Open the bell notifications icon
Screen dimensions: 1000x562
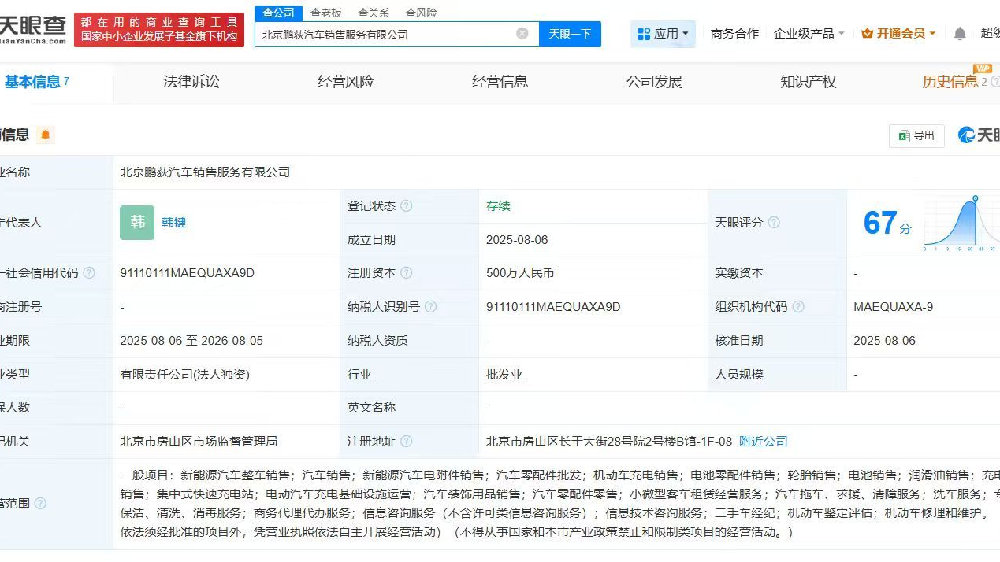pyautogui.click(x=959, y=34)
